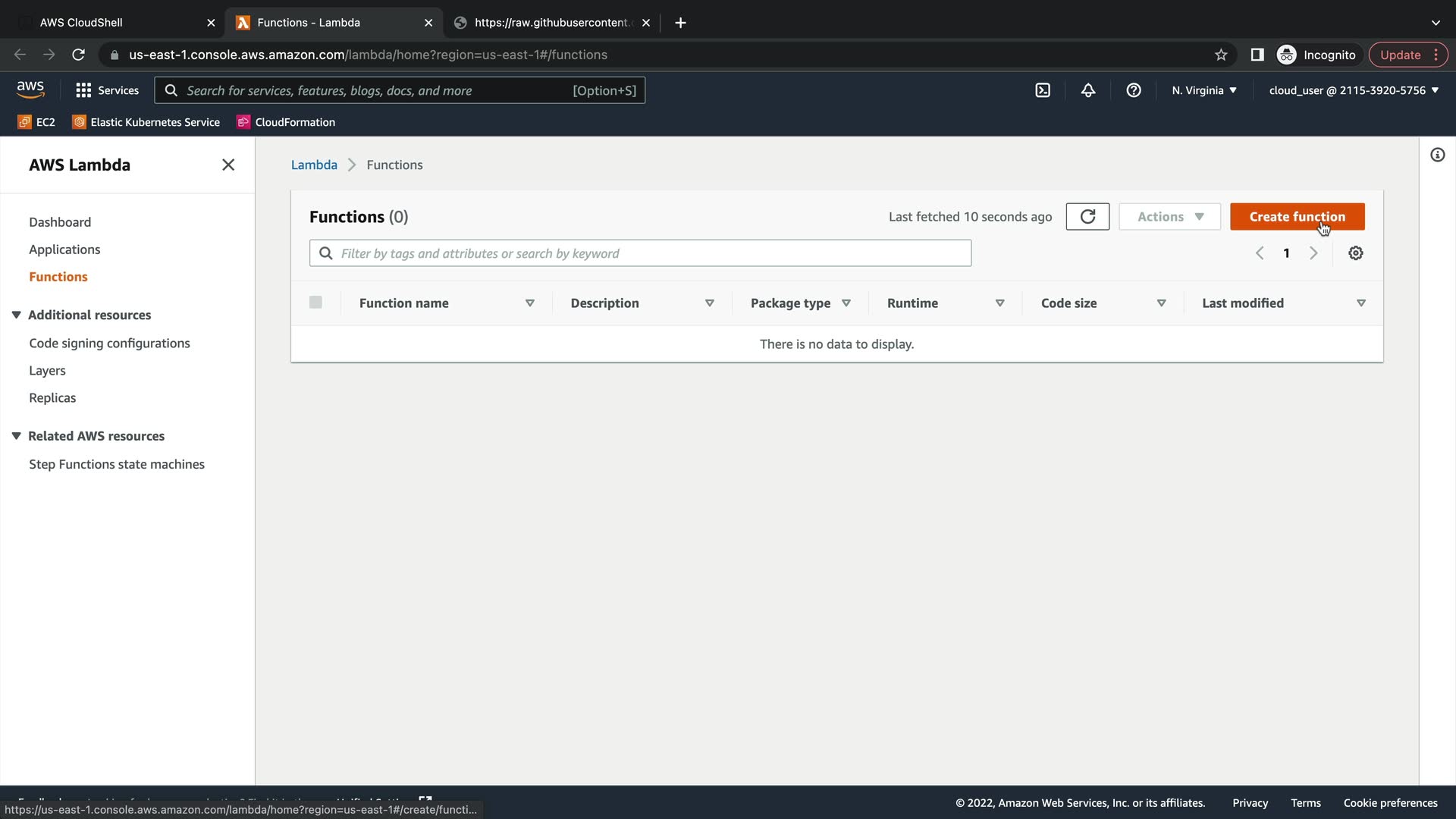The height and width of the screenshot is (819, 1456).
Task: Close the AWS Lambda side navigation
Action: (x=228, y=165)
